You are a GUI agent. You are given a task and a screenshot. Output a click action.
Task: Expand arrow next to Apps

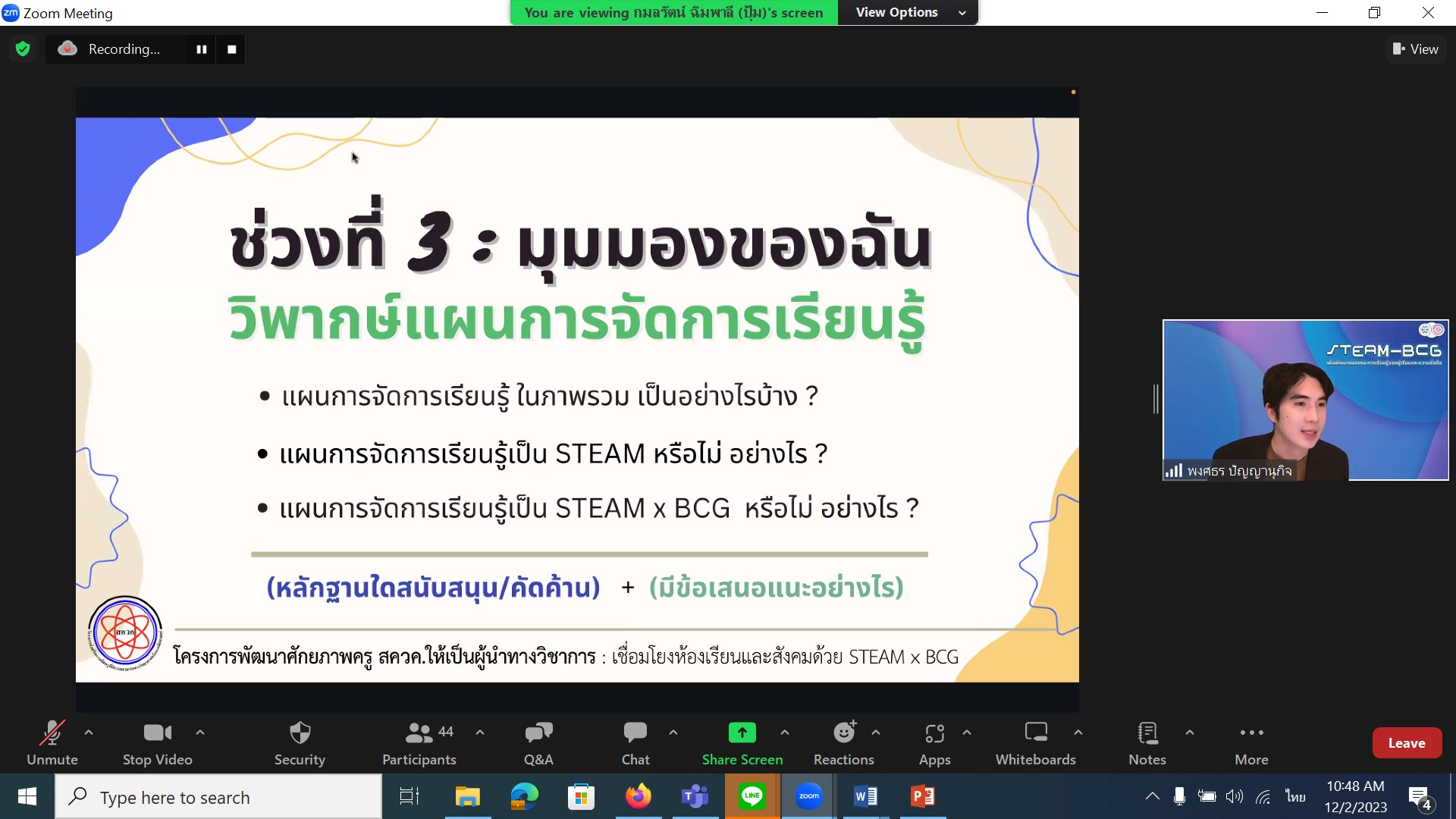click(x=967, y=733)
